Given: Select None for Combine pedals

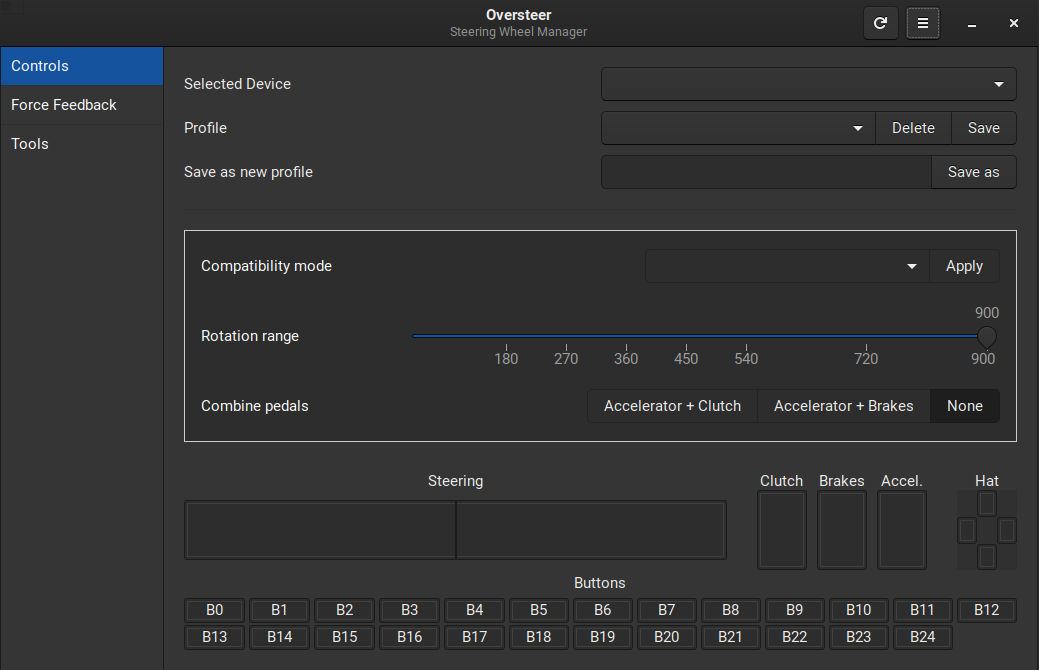Looking at the screenshot, I should 965,406.
